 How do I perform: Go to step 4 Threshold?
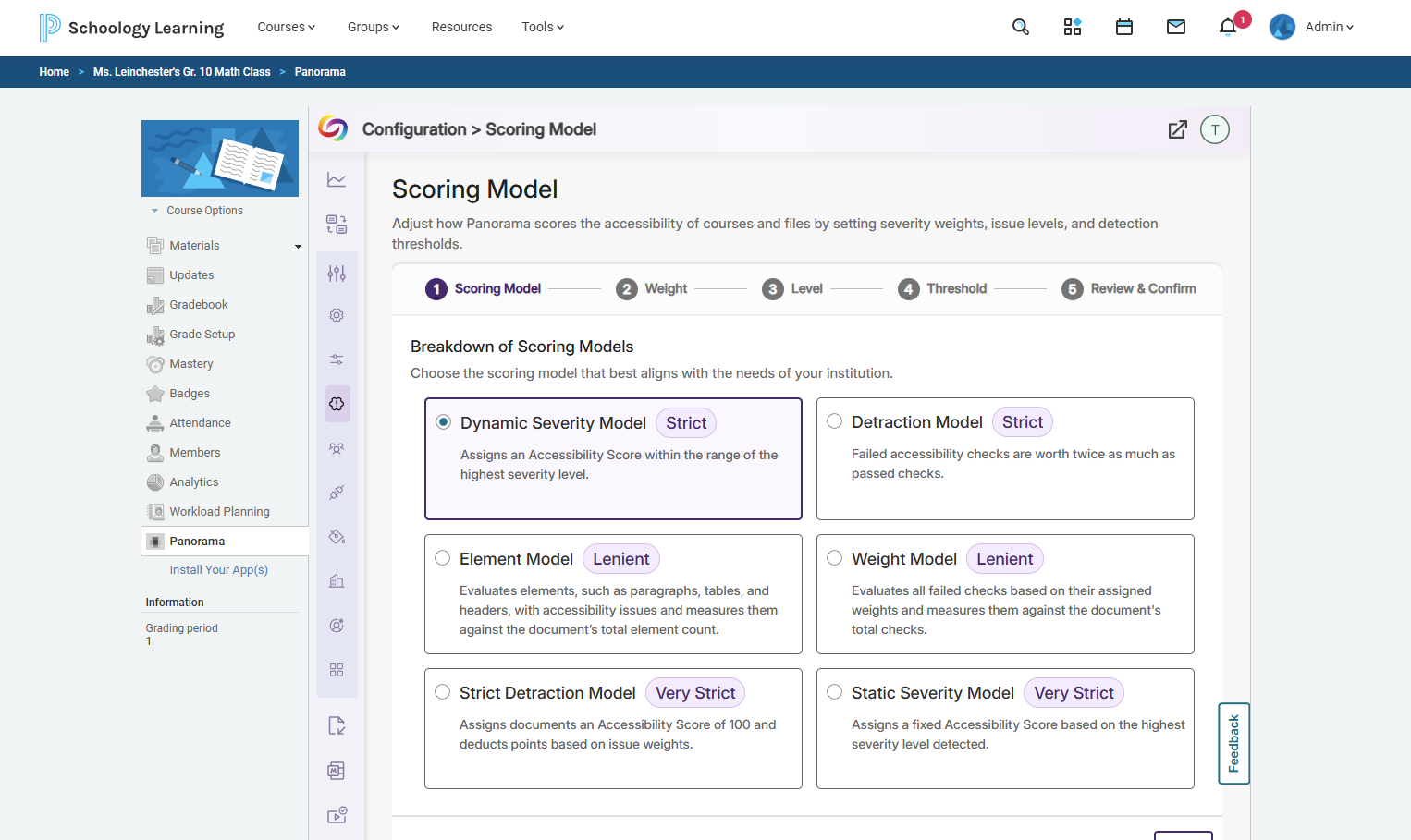(942, 288)
